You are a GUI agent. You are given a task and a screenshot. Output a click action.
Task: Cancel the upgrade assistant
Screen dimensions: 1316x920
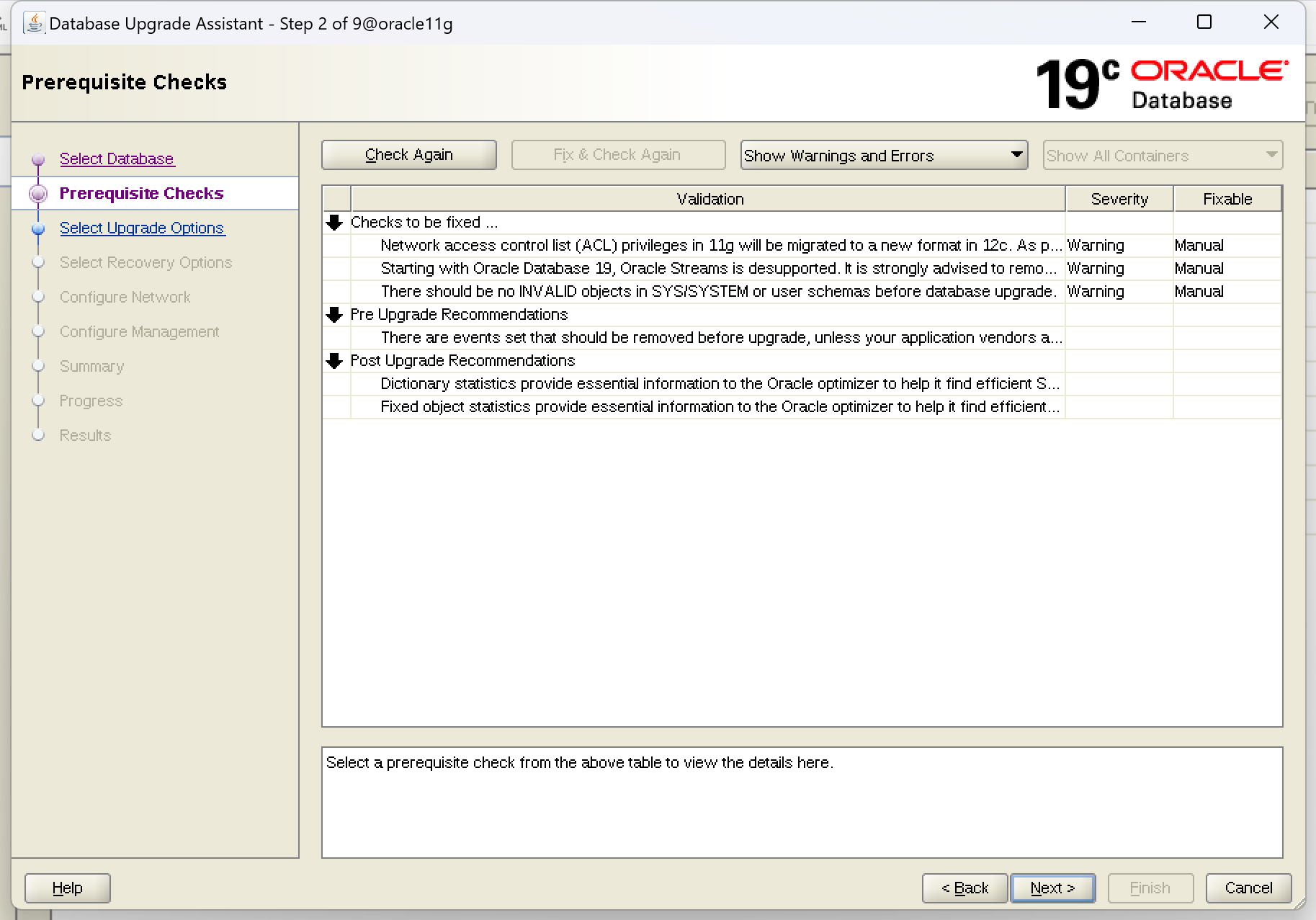(x=1249, y=888)
